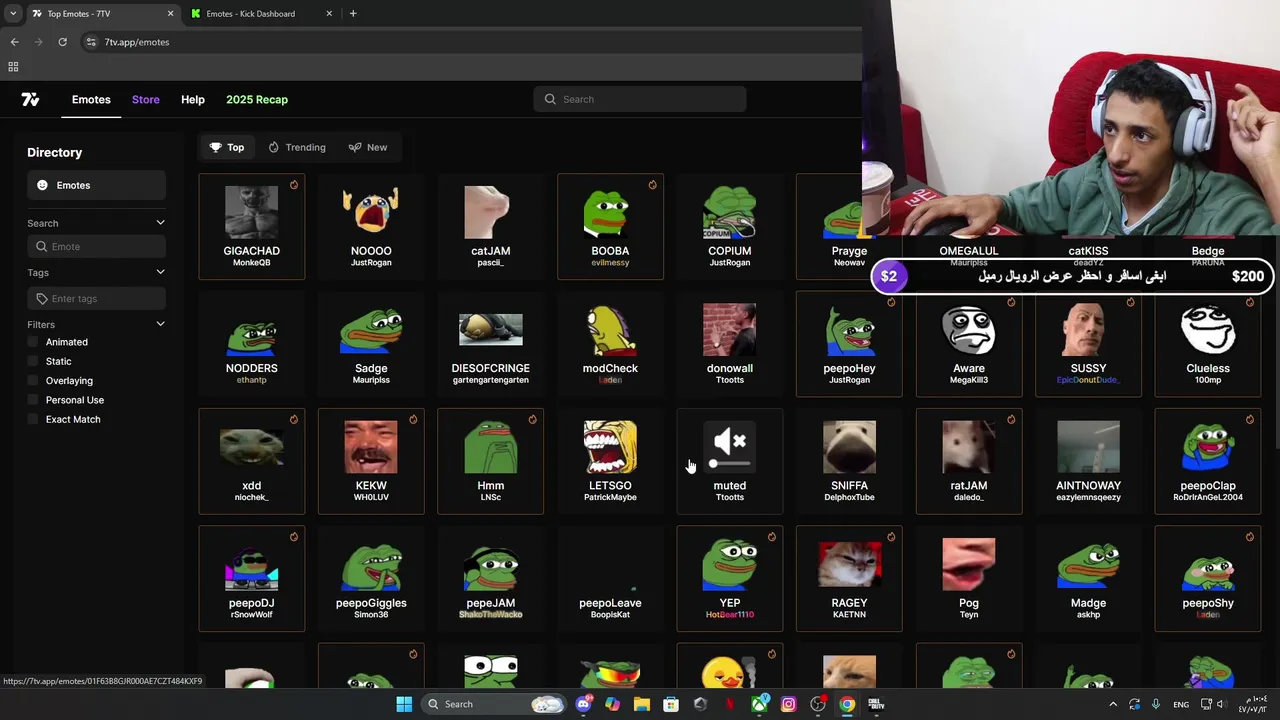The width and height of the screenshot is (1280, 720).
Task: Open the Madge emote
Action: coord(1088,579)
